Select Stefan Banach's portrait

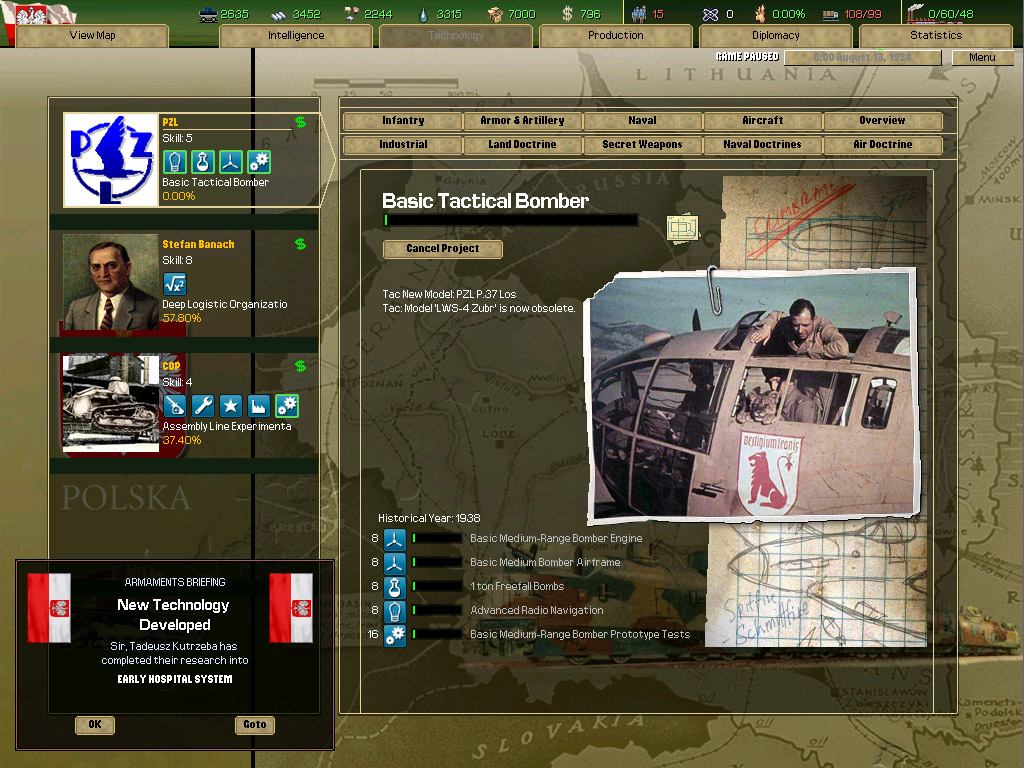click(111, 281)
